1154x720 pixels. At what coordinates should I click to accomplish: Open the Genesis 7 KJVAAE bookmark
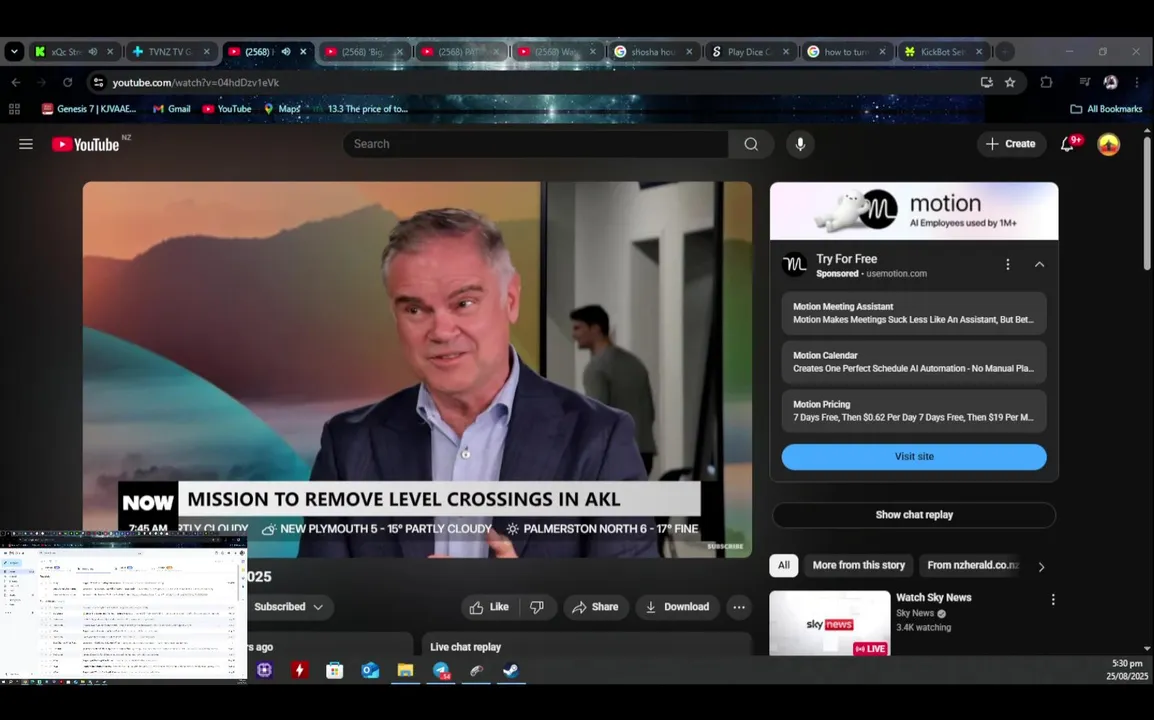point(89,109)
